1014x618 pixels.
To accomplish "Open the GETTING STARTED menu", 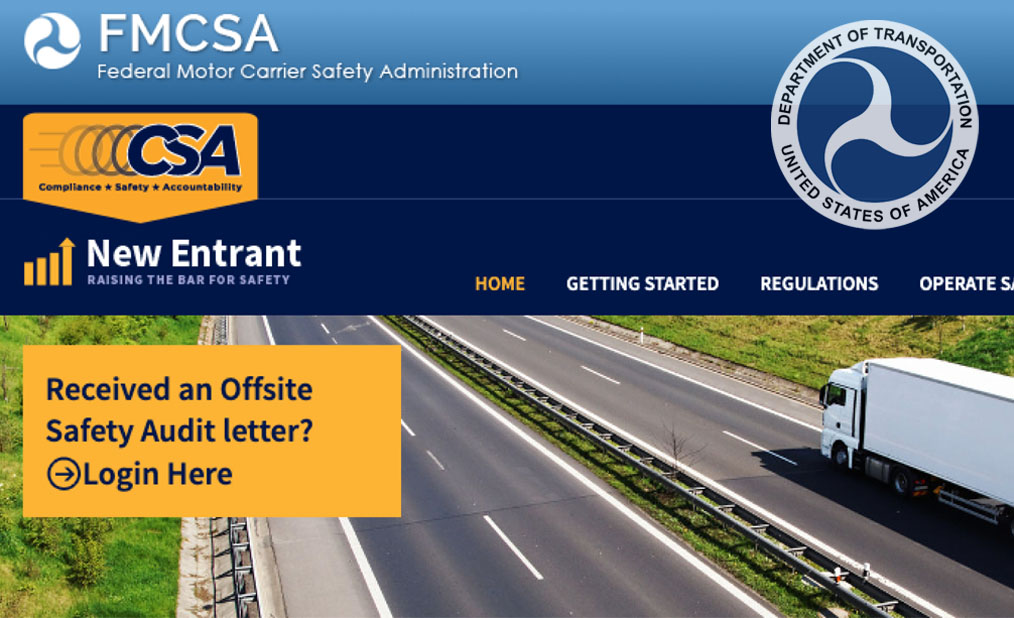I will (642, 284).
